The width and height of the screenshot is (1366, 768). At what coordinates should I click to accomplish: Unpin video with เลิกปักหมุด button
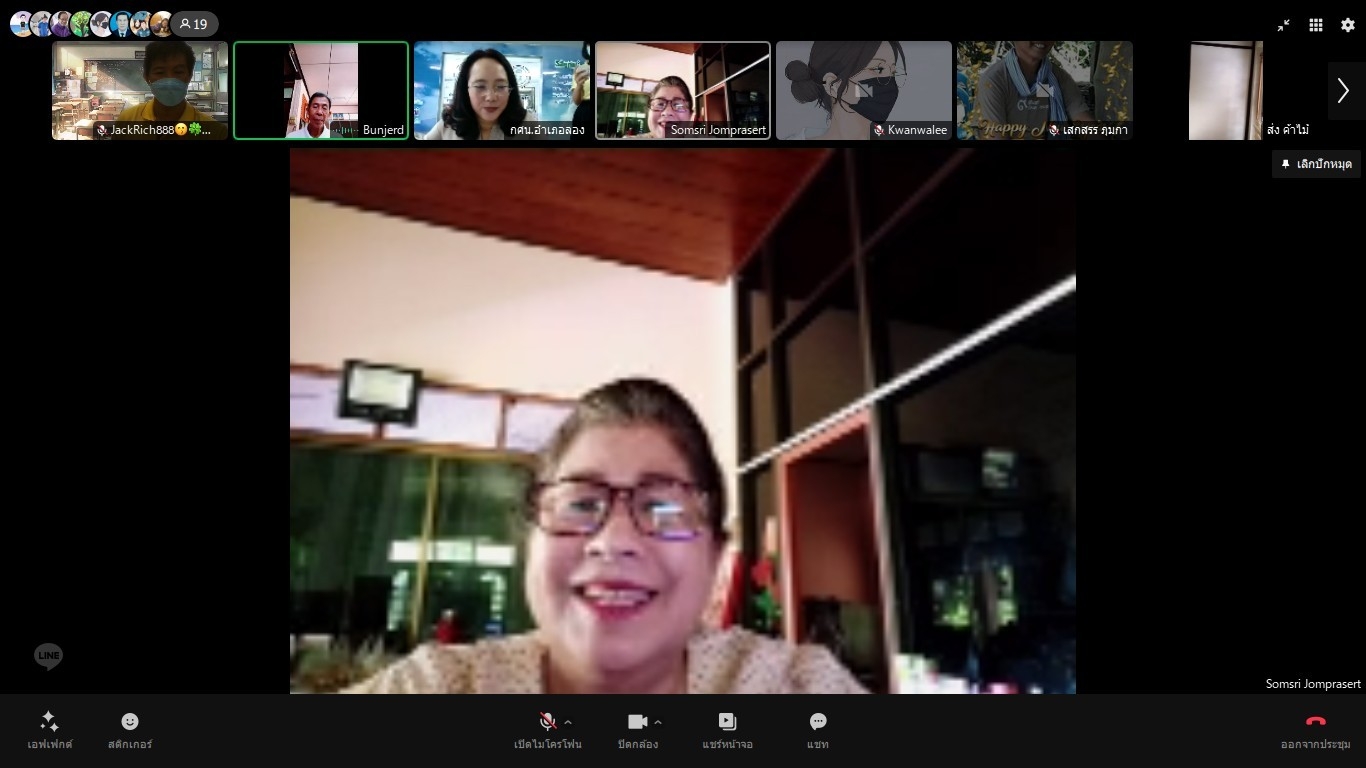tap(1316, 164)
